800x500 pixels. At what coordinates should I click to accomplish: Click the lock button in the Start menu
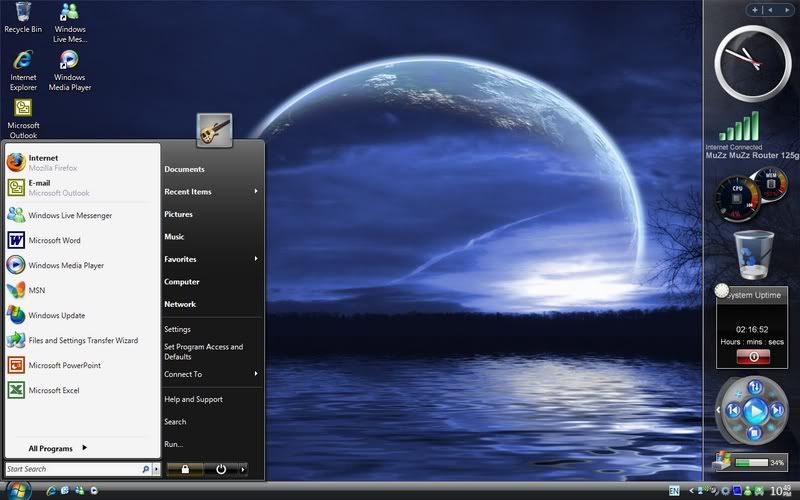(184, 468)
